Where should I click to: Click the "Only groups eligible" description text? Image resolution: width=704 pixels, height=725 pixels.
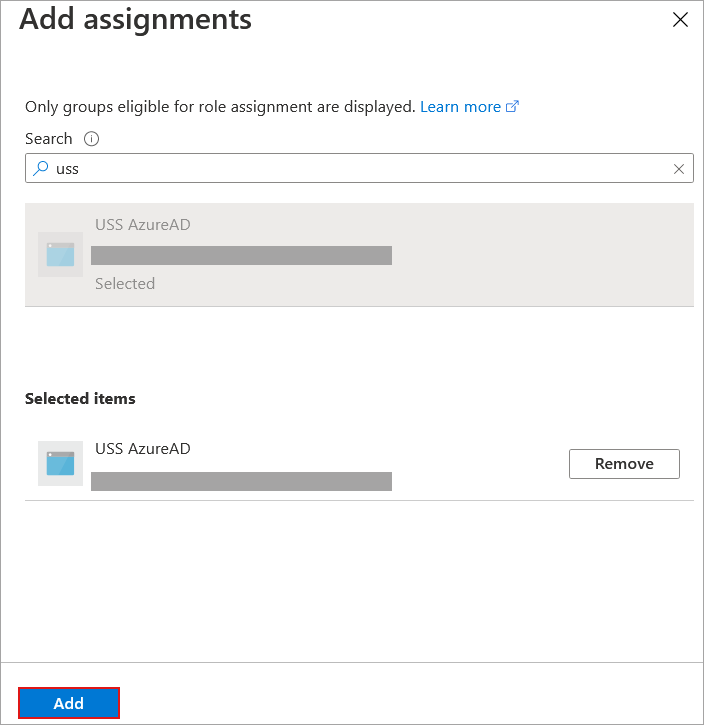click(219, 106)
